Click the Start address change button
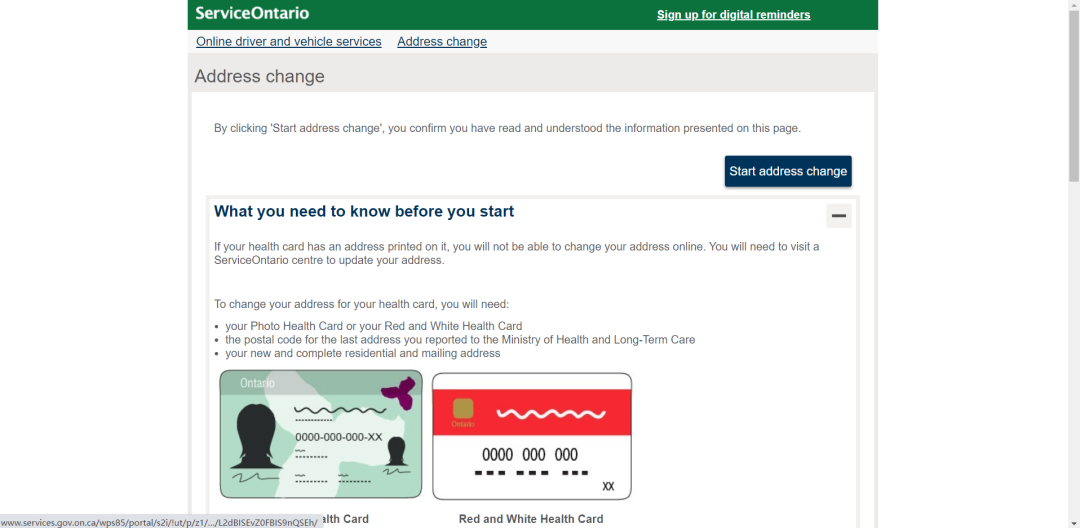This screenshot has height=528, width=1080. click(788, 171)
